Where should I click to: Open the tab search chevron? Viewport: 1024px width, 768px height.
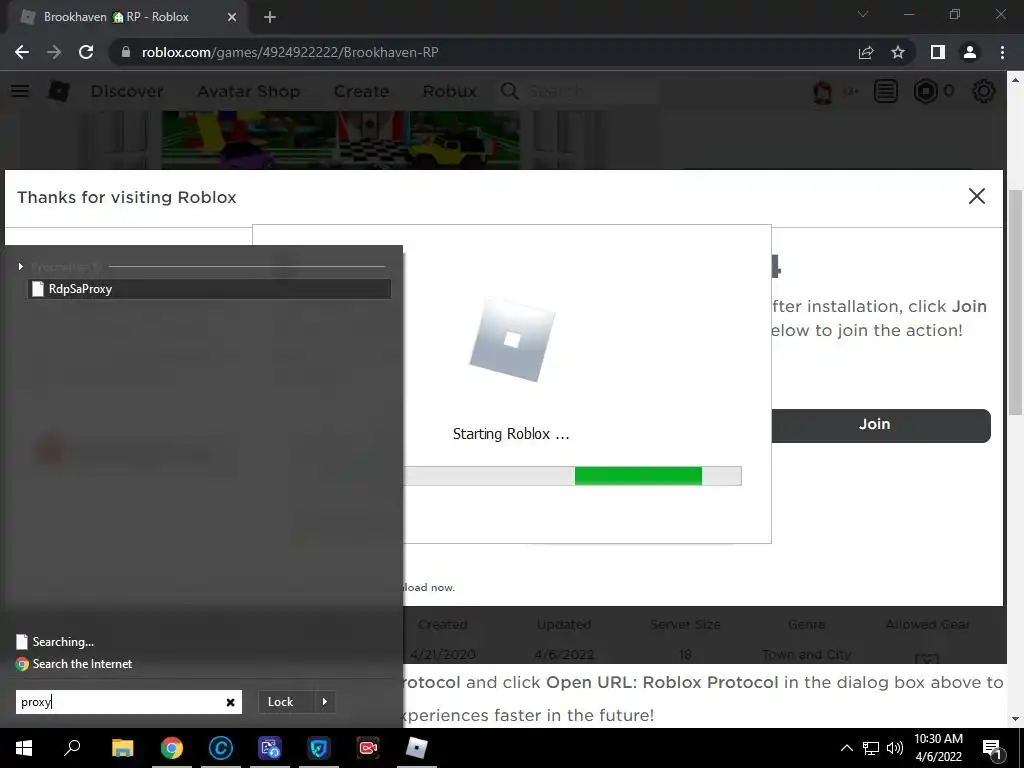863,14
